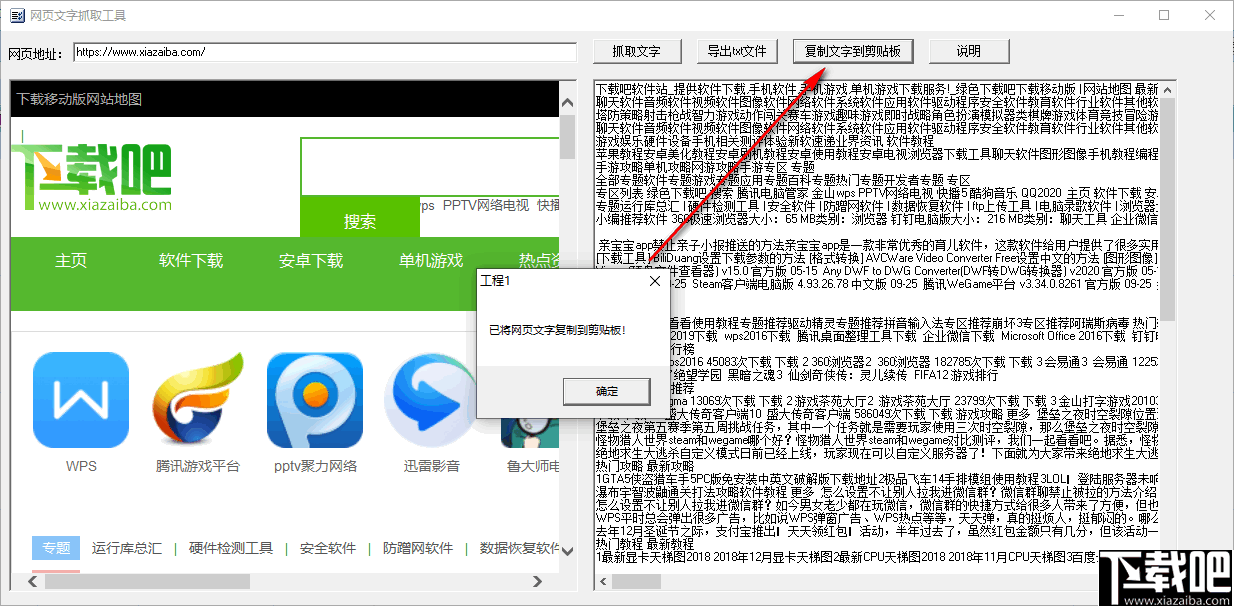Image resolution: width=1234 pixels, height=606 pixels.
Task: Click the window title bar app icon
Action: [x=16, y=16]
